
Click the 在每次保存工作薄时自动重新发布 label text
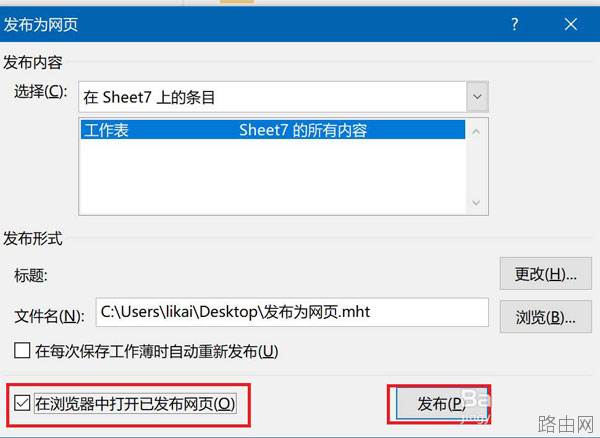click(157, 351)
